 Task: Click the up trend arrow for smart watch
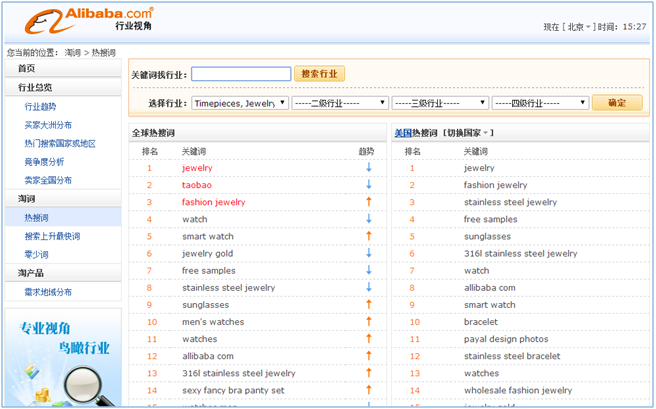point(369,236)
